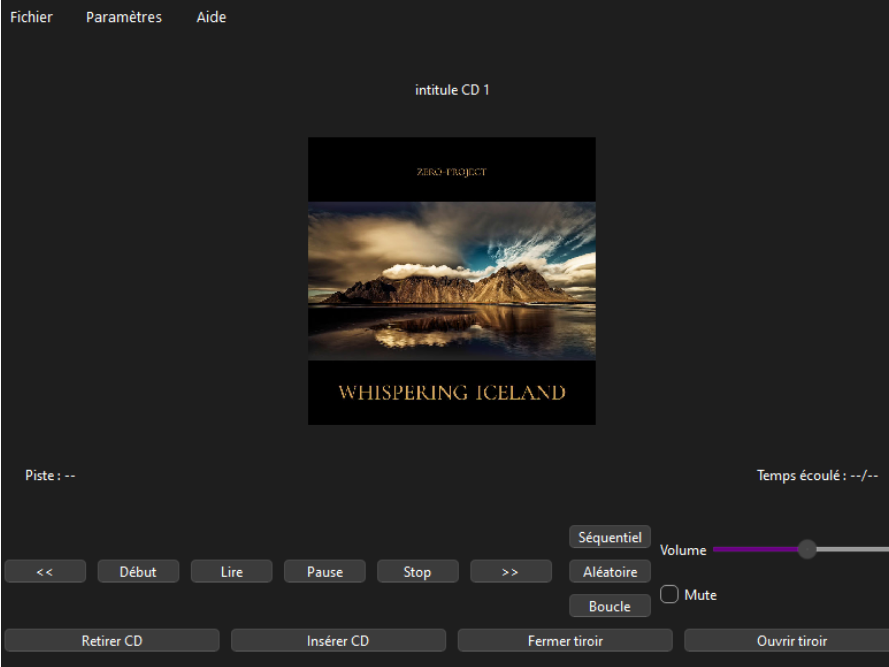
Task: Check the Mute checkbox
Action: point(670,595)
